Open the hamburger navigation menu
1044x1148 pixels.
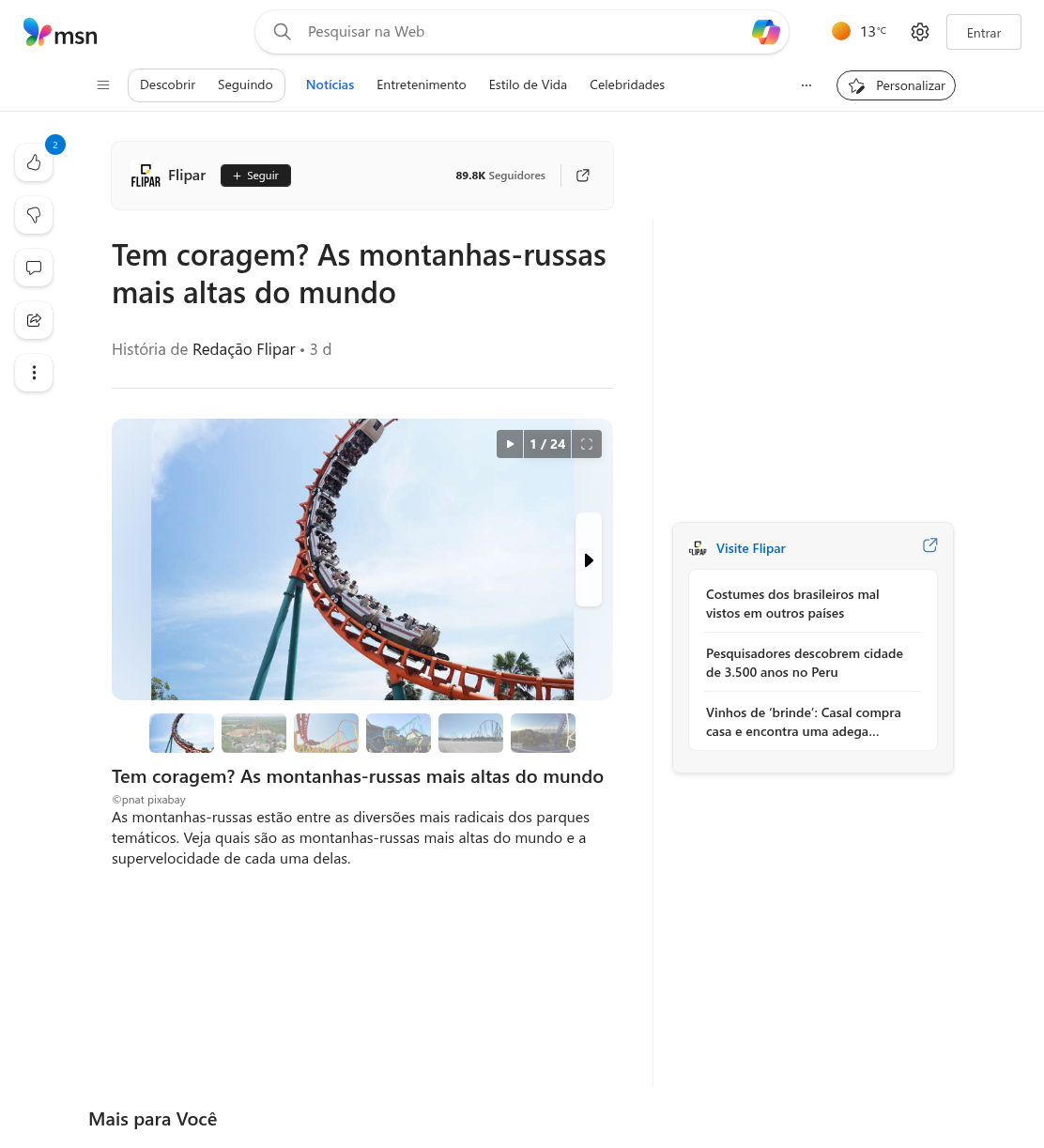point(103,84)
